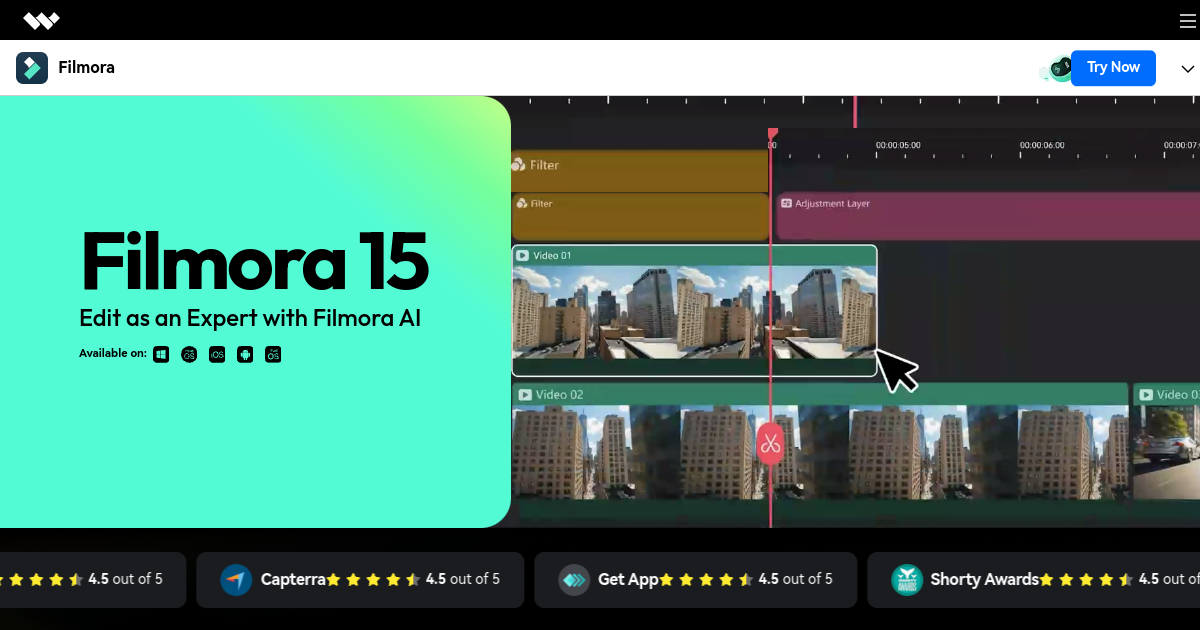
Task: Click the Get App icon in the ratings strip
Action: (x=575, y=579)
